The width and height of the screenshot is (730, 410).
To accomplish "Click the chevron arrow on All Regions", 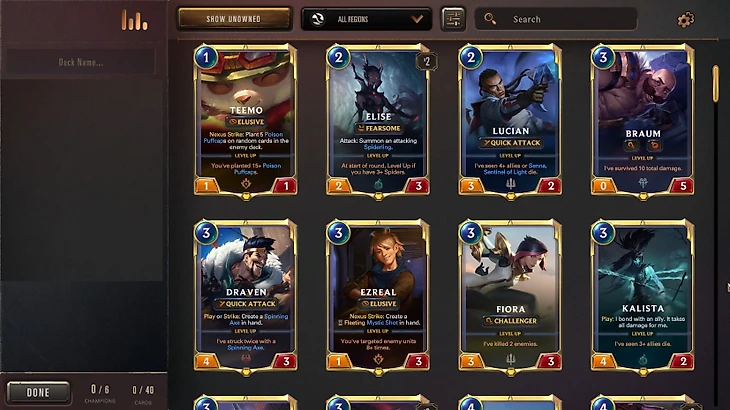I will 417,19.
